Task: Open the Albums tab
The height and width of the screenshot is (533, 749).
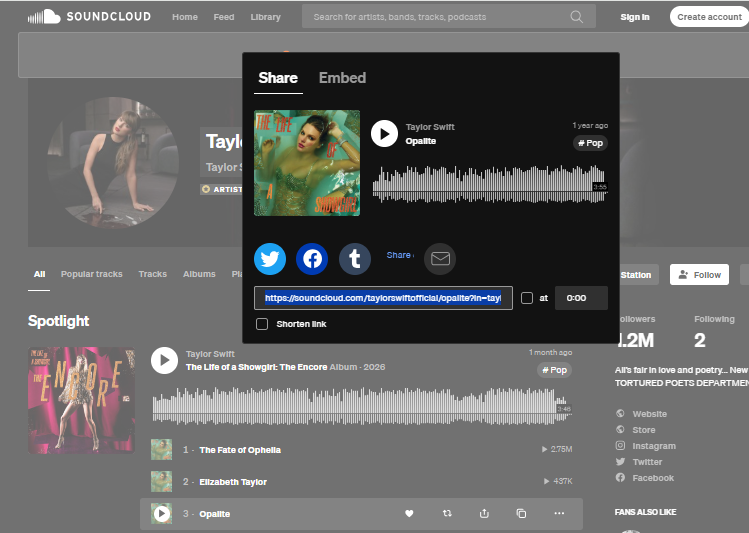Action: [199, 274]
